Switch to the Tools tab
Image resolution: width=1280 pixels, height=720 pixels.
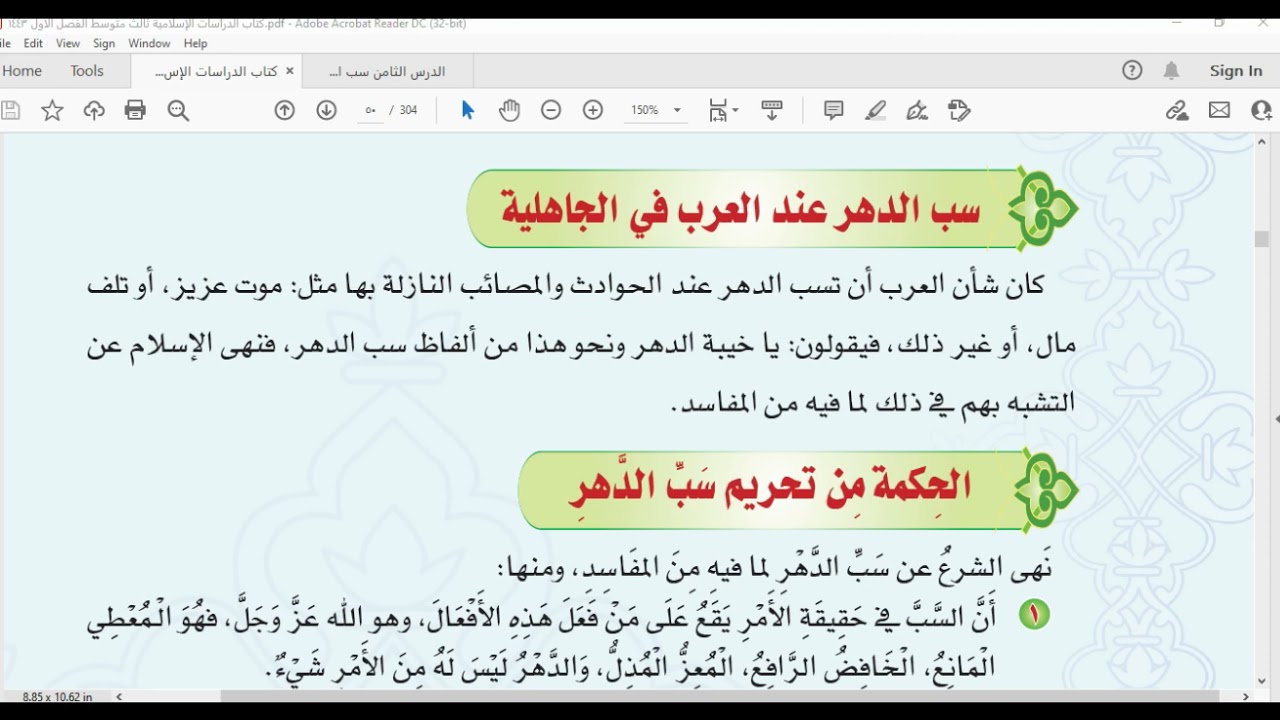pyautogui.click(x=87, y=71)
